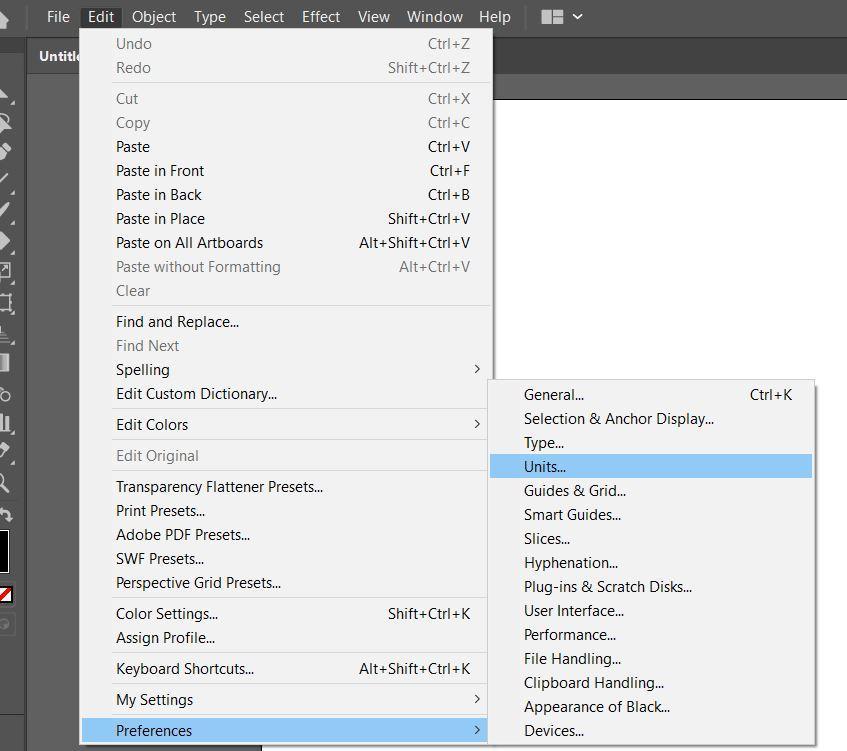Click the black Fill color swatch
The height and width of the screenshot is (751, 847).
(x=3, y=550)
